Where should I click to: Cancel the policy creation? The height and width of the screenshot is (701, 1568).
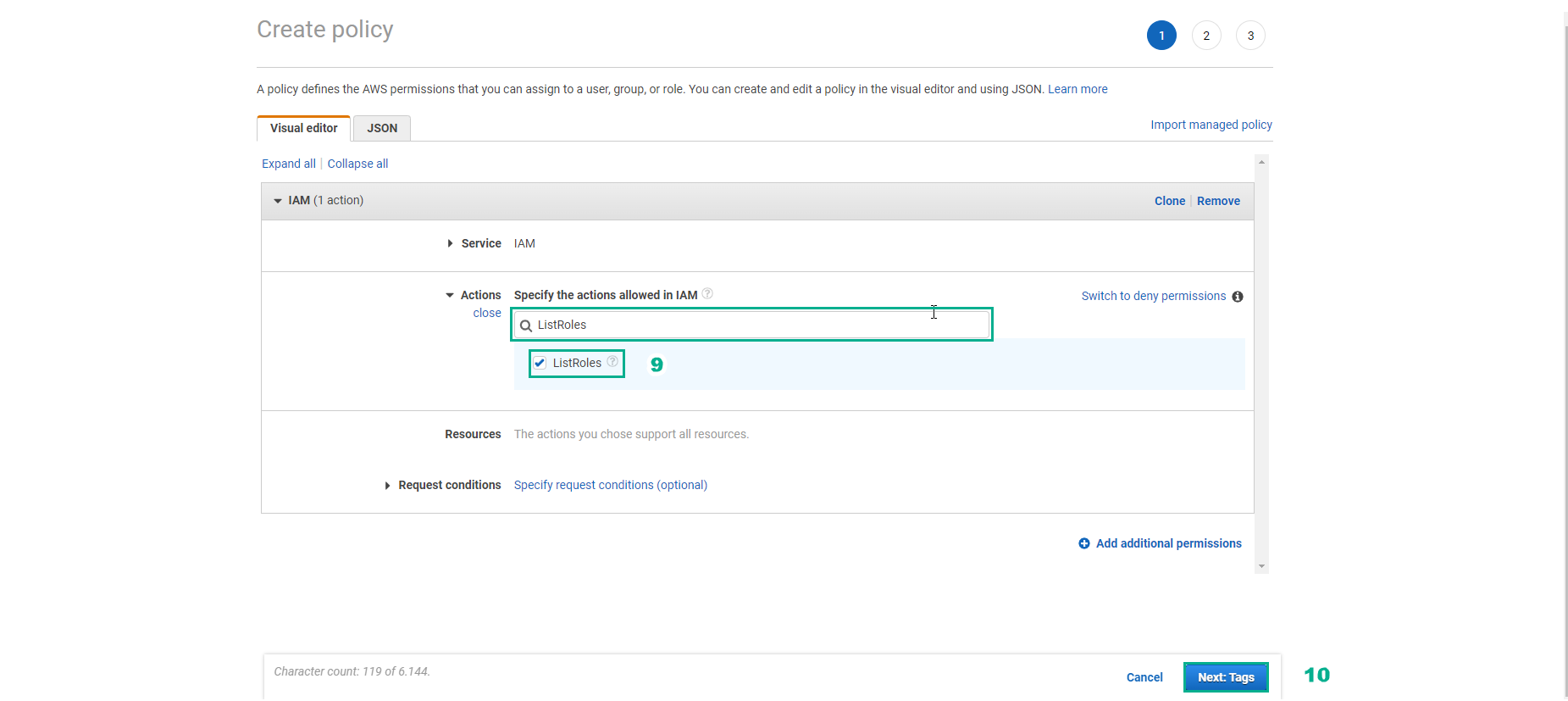[1144, 677]
